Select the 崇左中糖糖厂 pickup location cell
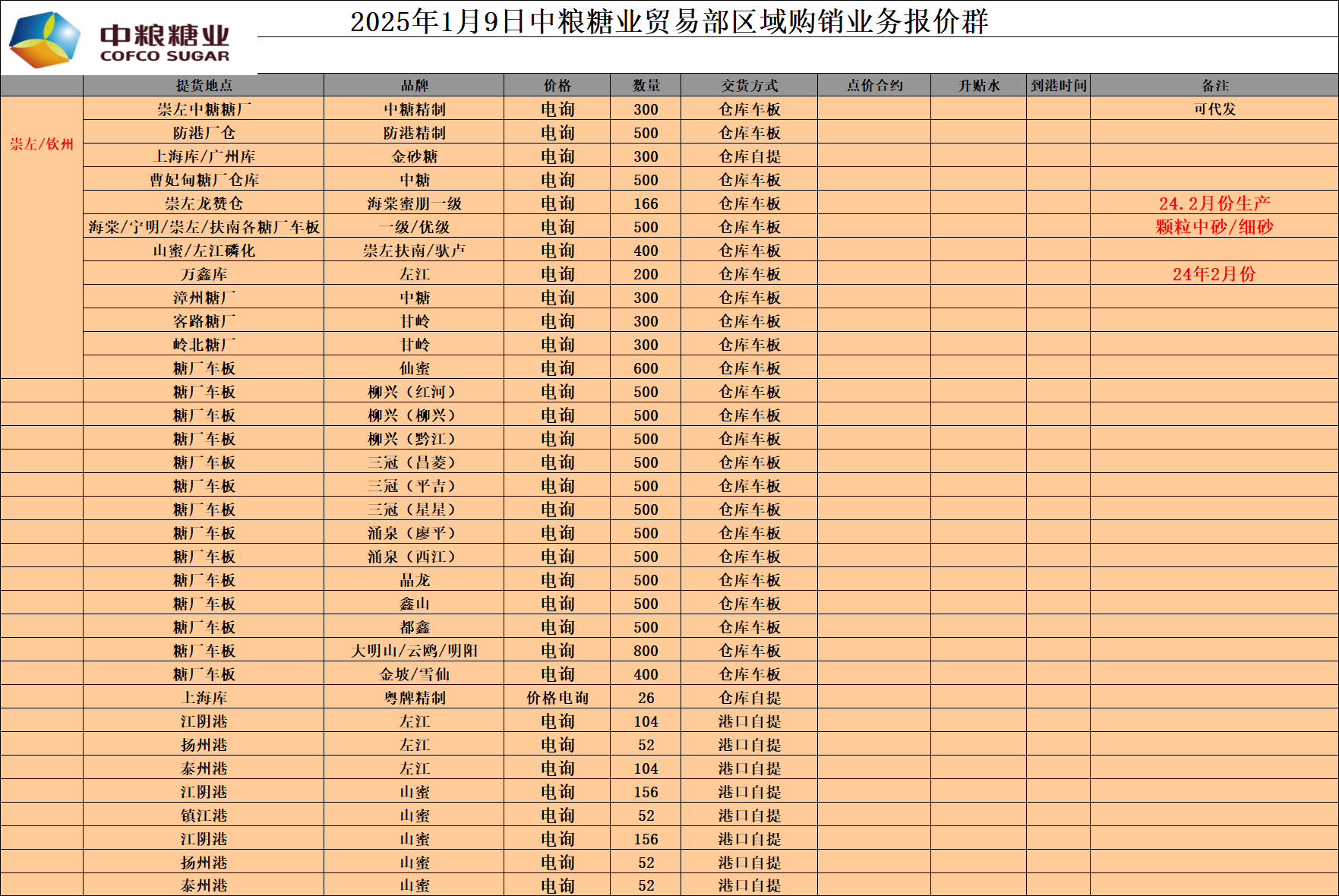 pyautogui.click(x=204, y=109)
